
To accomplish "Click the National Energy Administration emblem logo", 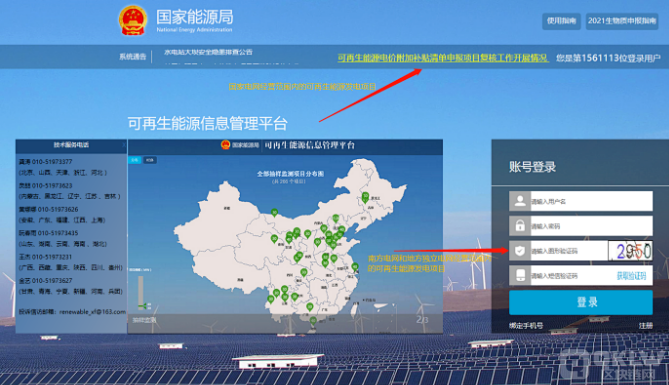I will tap(133, 20).
